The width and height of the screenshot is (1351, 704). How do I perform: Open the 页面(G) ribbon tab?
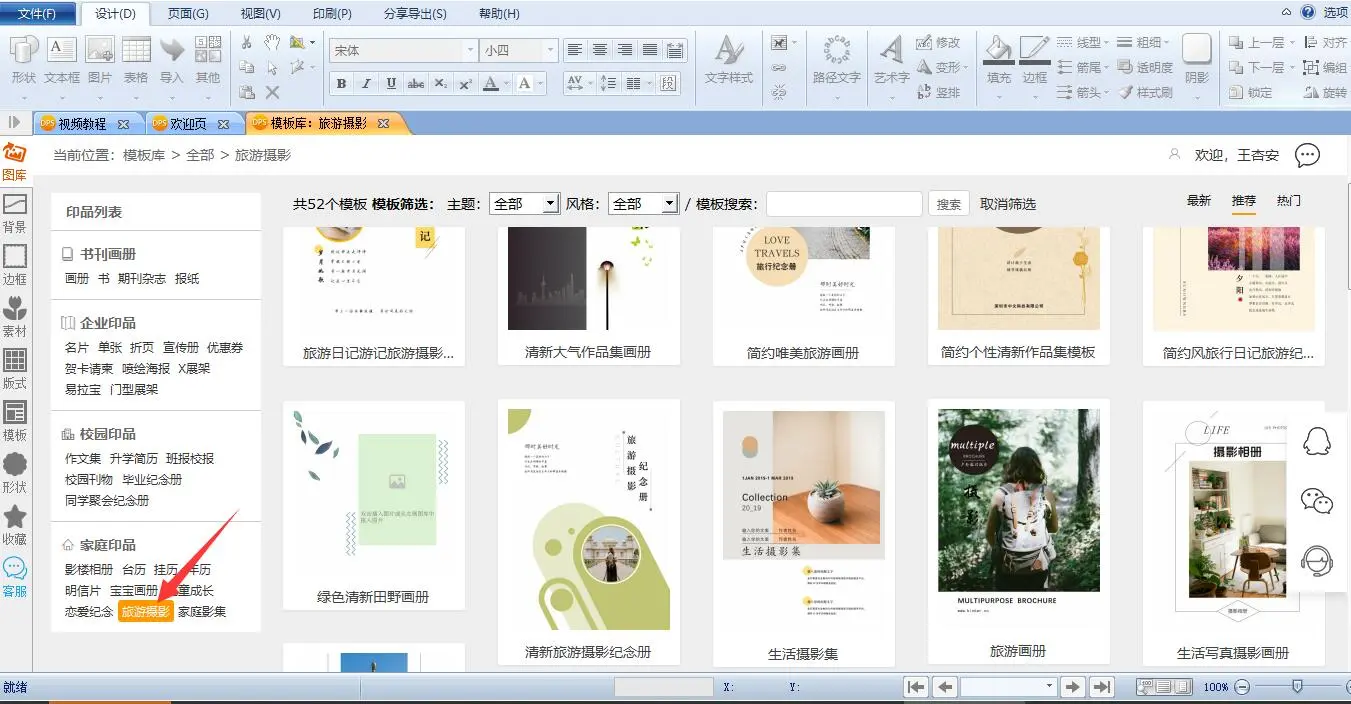(187, 13)
